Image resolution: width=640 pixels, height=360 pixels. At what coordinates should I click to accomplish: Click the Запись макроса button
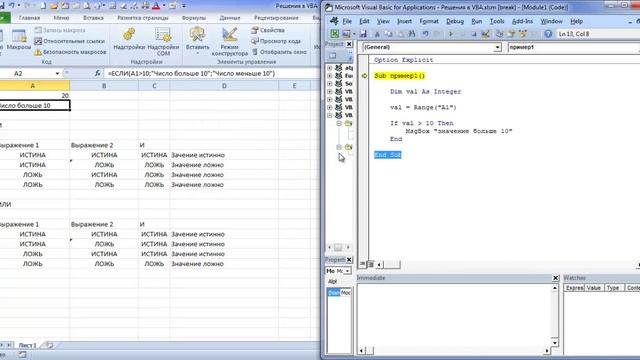(x=60, y=30)
